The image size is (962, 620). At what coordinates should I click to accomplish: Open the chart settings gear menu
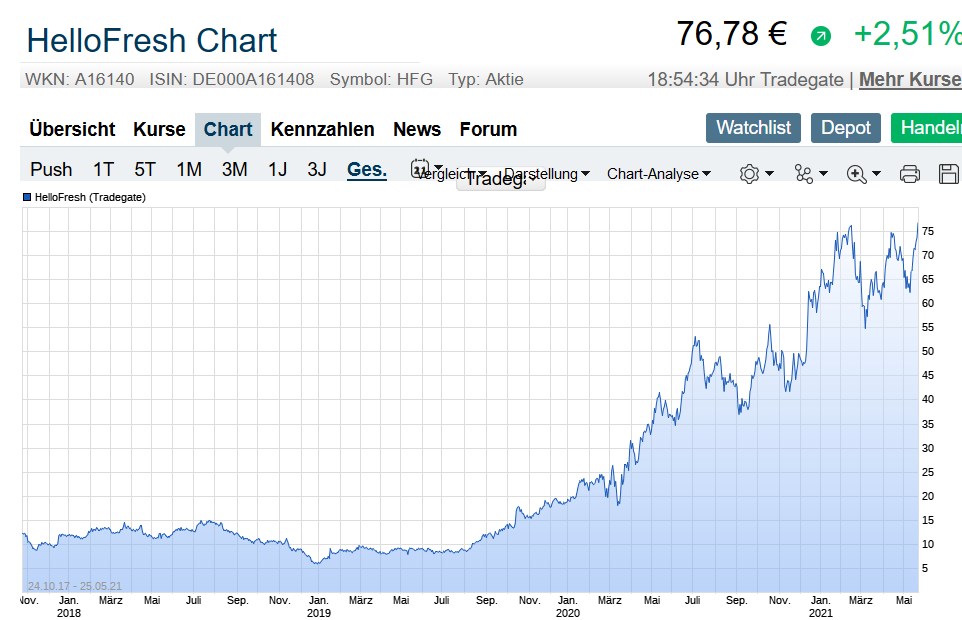tap(756, 174)
